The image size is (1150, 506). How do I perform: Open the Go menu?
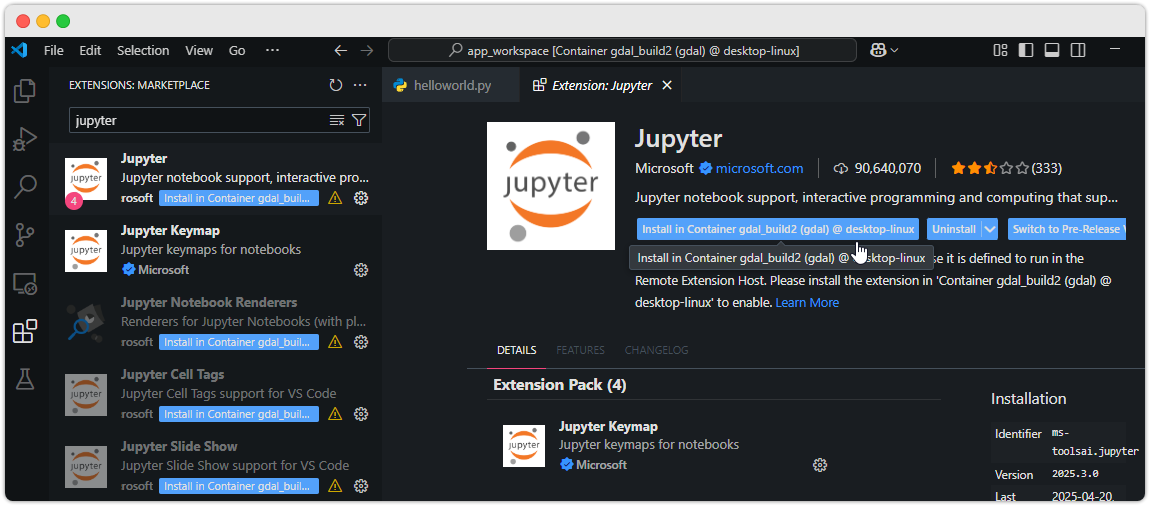click(x=237, y=51)
